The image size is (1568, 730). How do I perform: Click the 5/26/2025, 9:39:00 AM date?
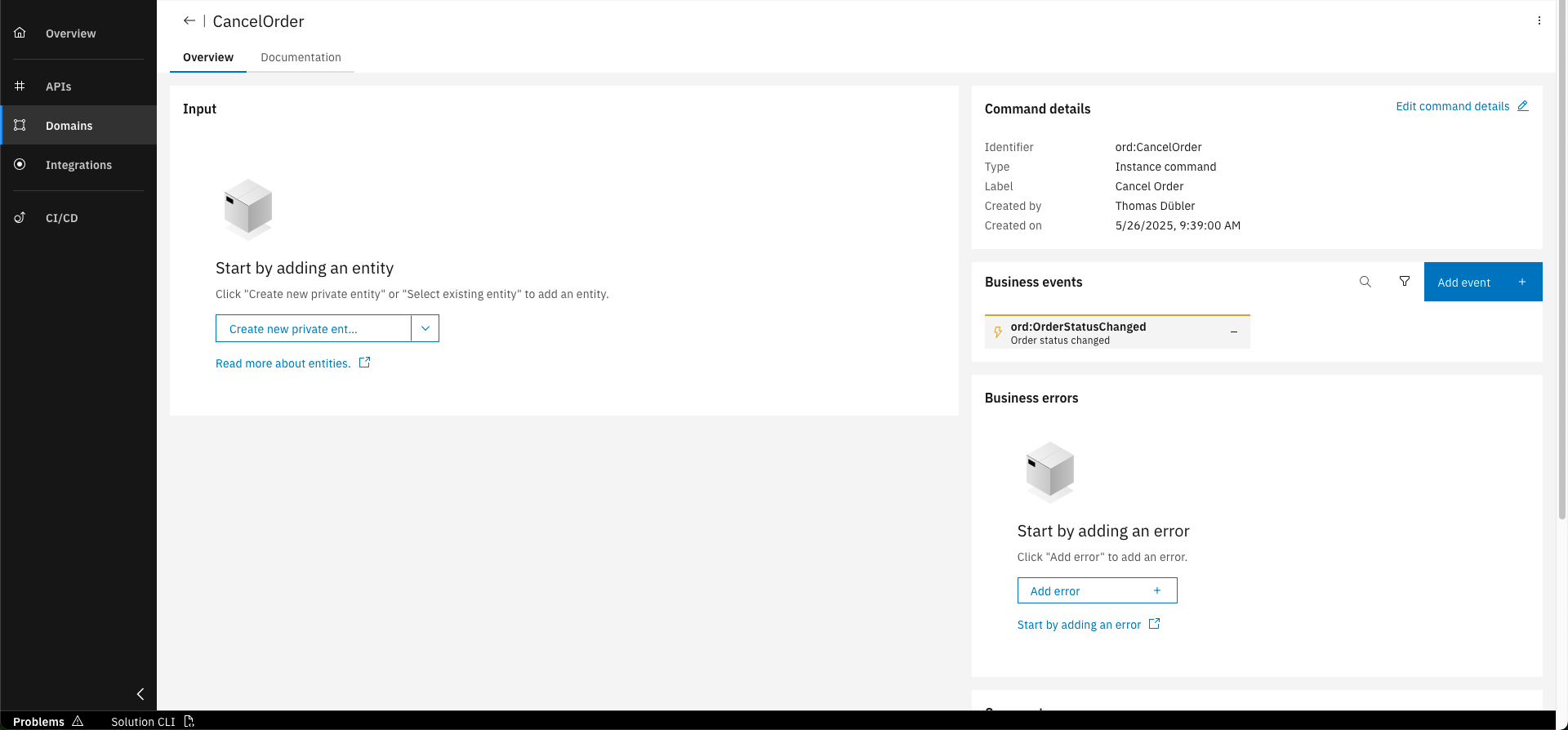[x=1178, y=225]
